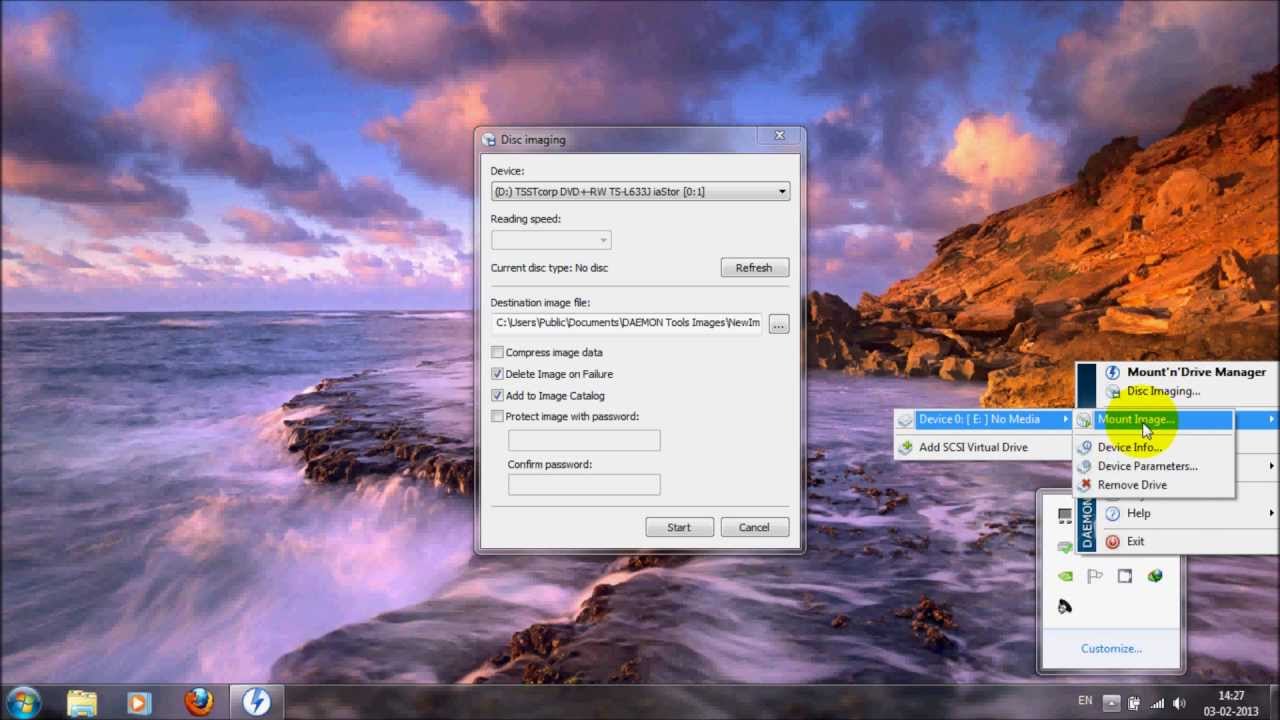Open Device Info... entry
1280x720 pixels.
[1154, 447]
